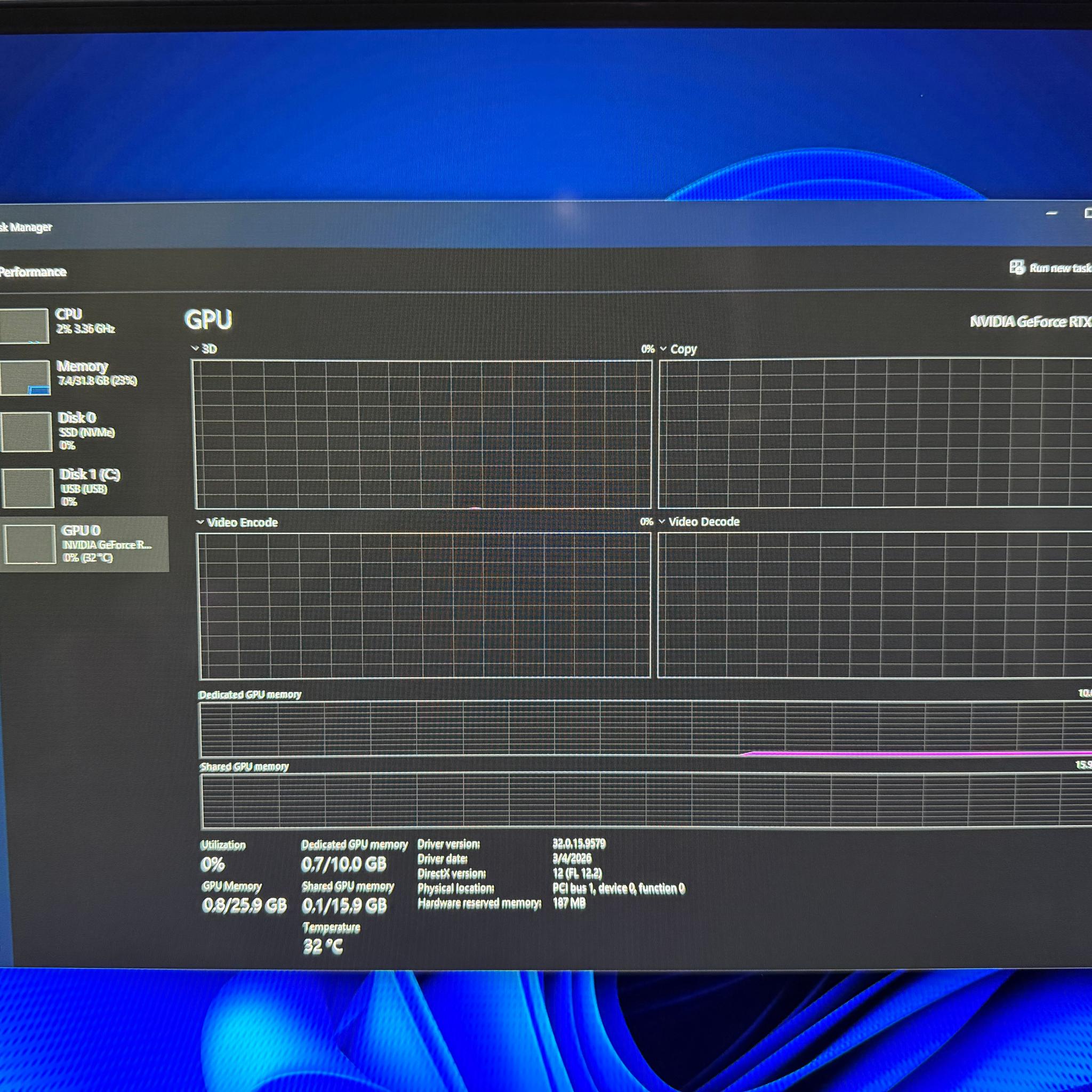This screenshot has width=1092, height=1092.
Task: Click the Copy engine graph area
Action: [875, 433]
